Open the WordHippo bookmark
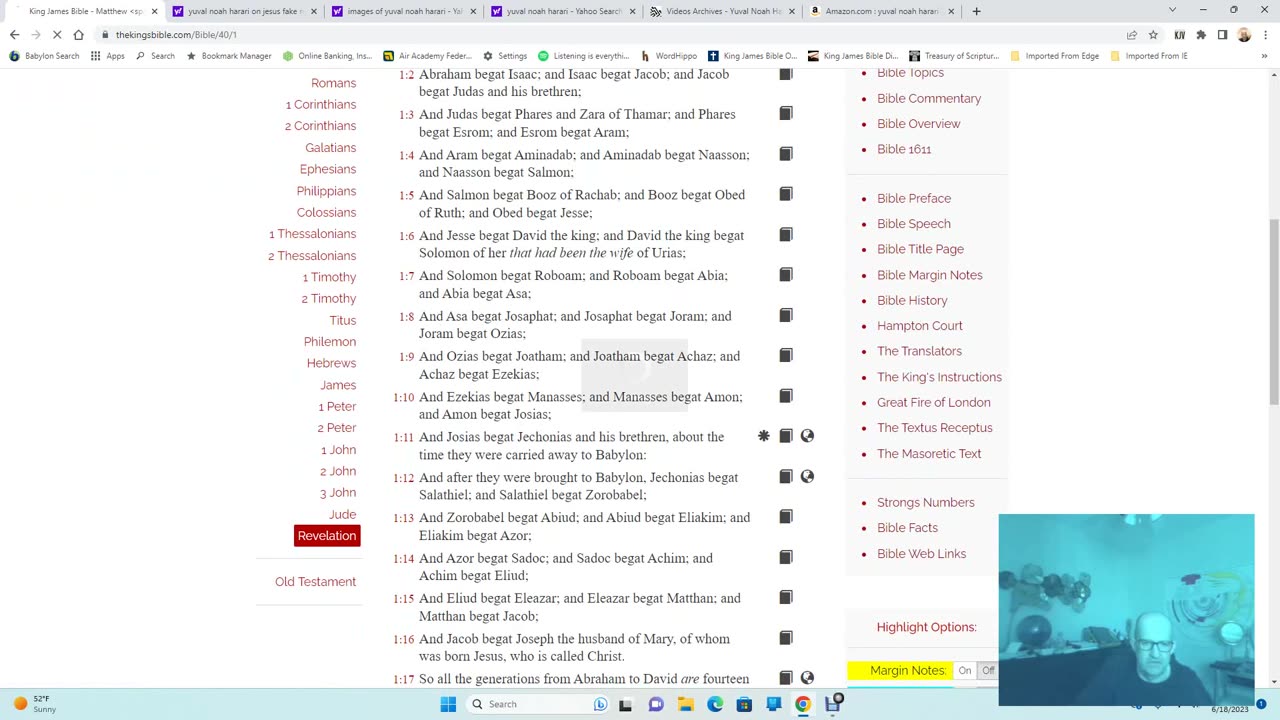1280x720 pixels. (x=669, y=56)
